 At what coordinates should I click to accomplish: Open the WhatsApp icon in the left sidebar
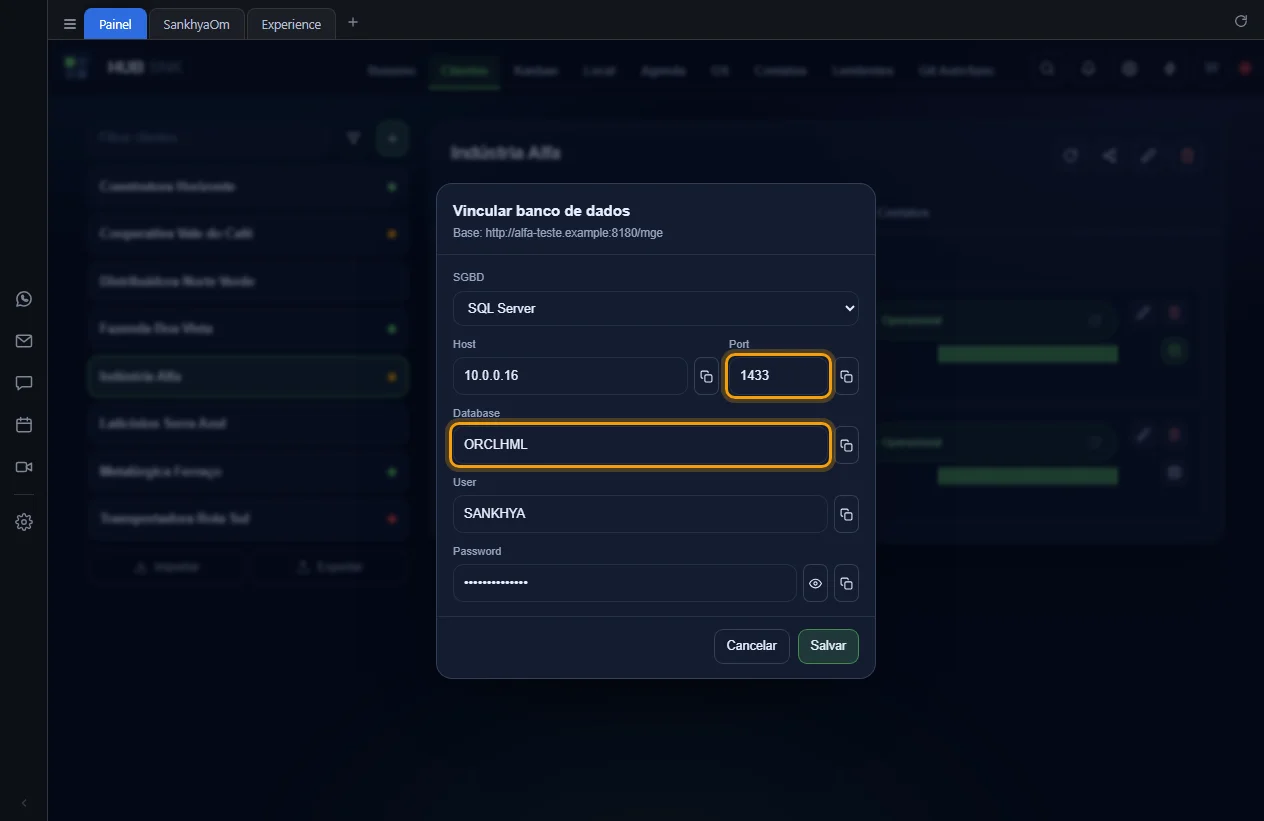click(x=24, y=299)
